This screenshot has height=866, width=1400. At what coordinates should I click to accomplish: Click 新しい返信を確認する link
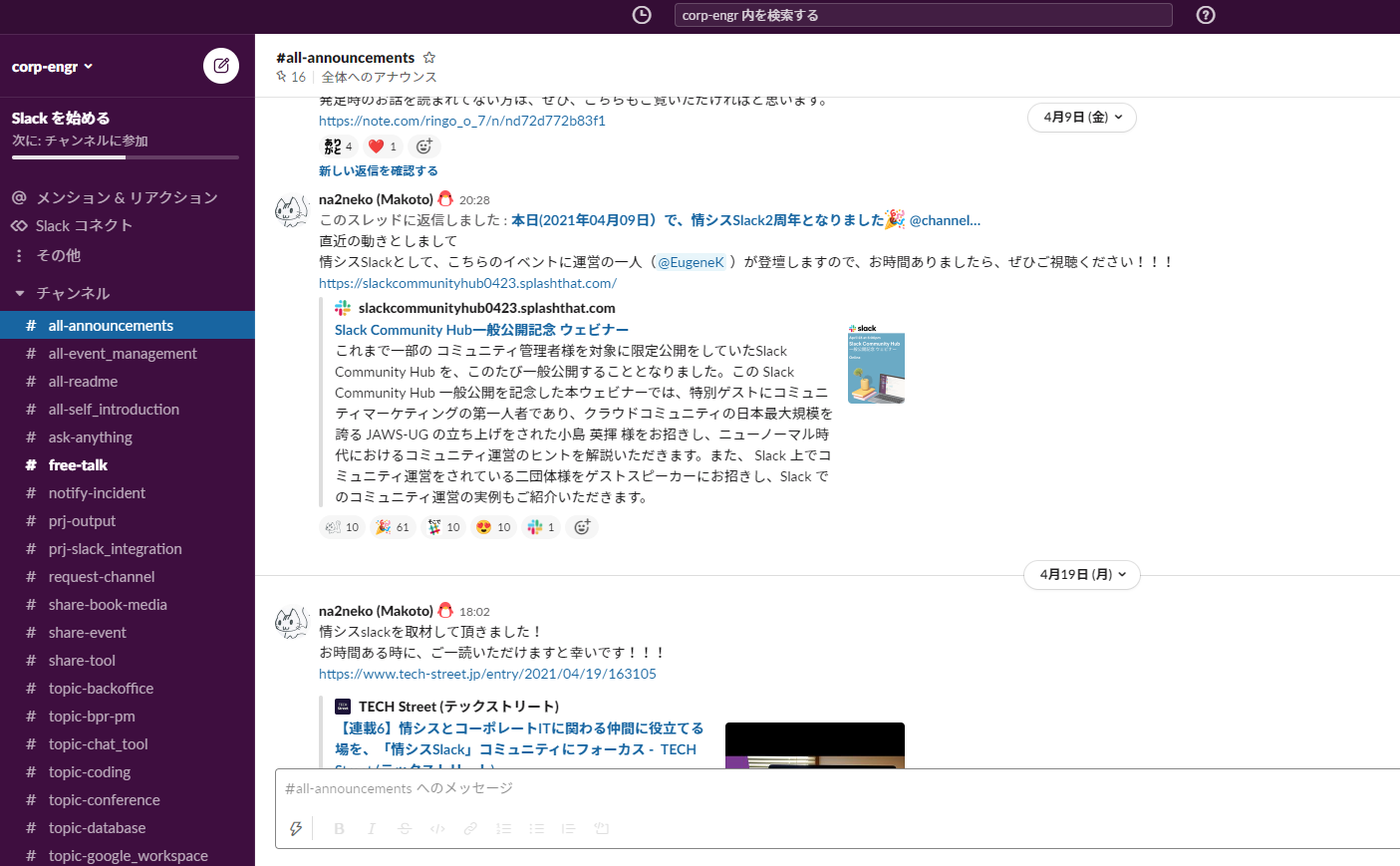coord(379,171)
